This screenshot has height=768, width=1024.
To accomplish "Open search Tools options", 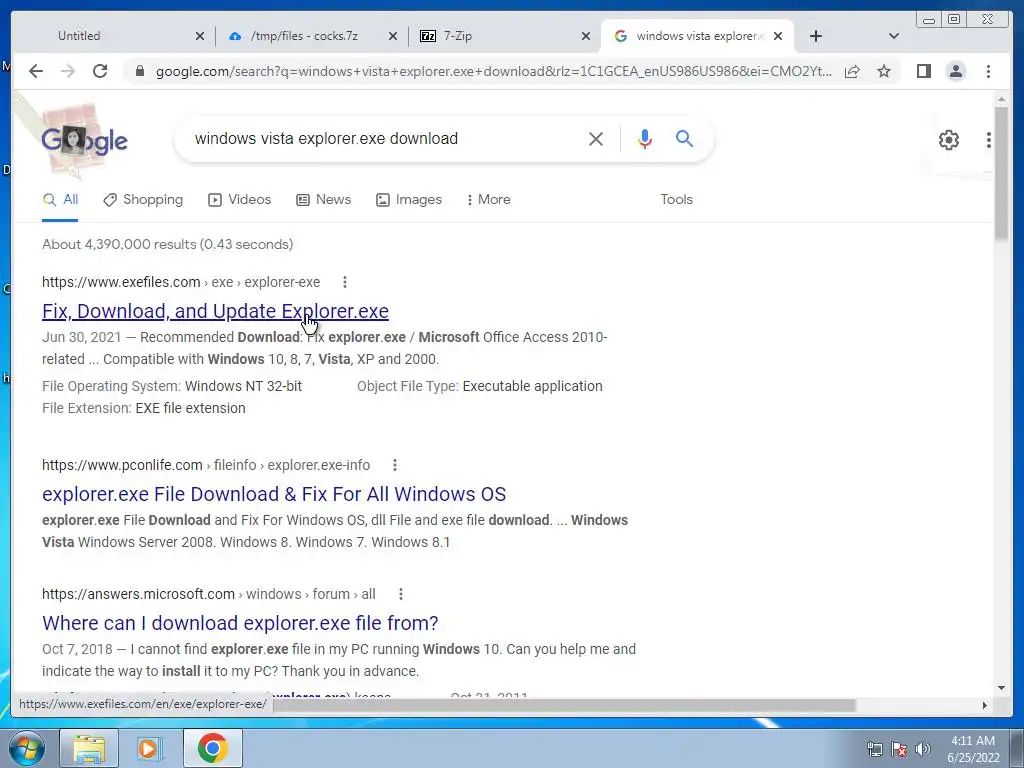I will click(676, 199).
